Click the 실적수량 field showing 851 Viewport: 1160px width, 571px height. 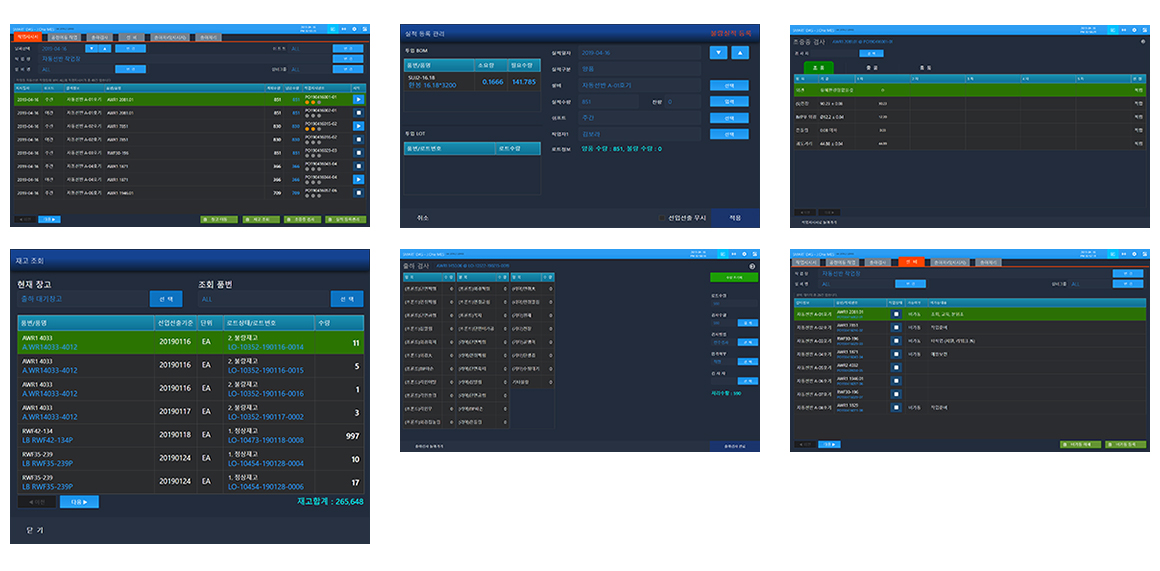point(607,101)
